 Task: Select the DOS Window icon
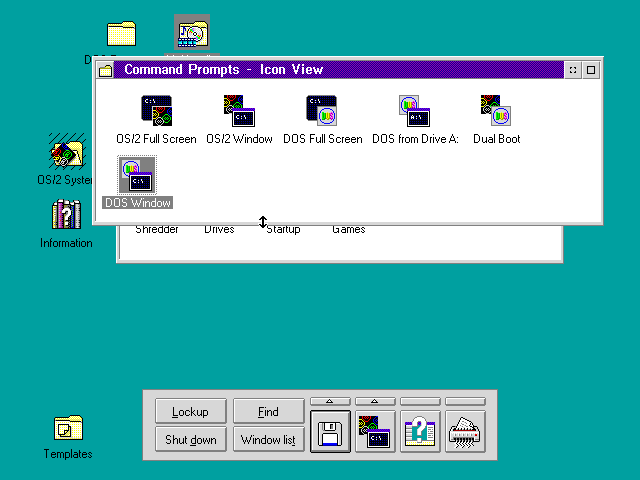pyautogui.click(x=137, y=175)
